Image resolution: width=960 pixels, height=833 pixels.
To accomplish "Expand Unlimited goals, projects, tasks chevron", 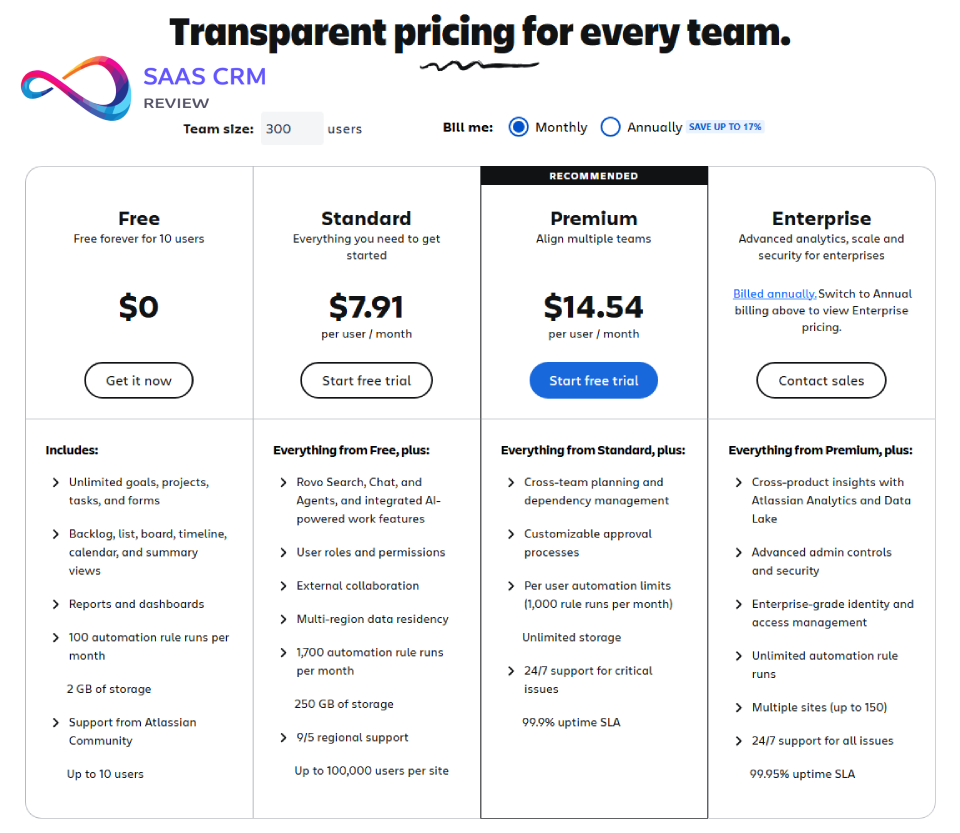I will point(56,483).
